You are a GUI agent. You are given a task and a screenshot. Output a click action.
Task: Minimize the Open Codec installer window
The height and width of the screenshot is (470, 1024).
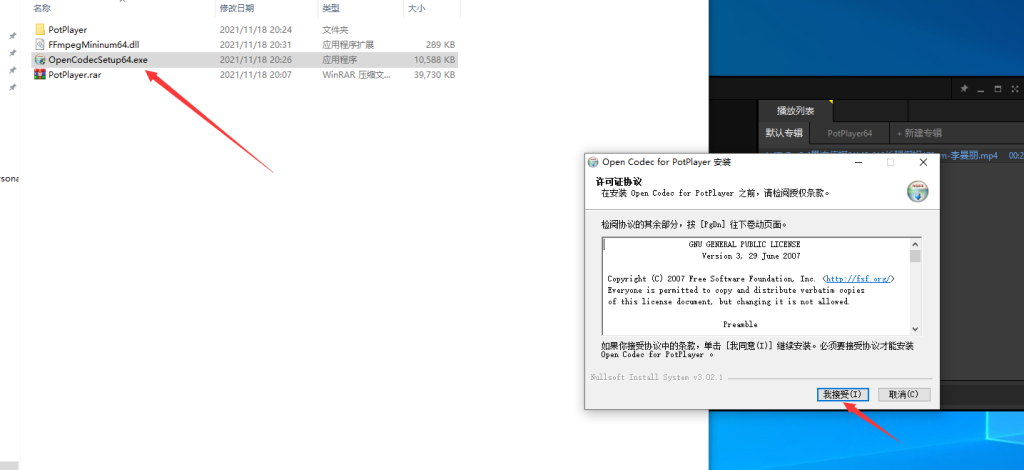point(858,162)
